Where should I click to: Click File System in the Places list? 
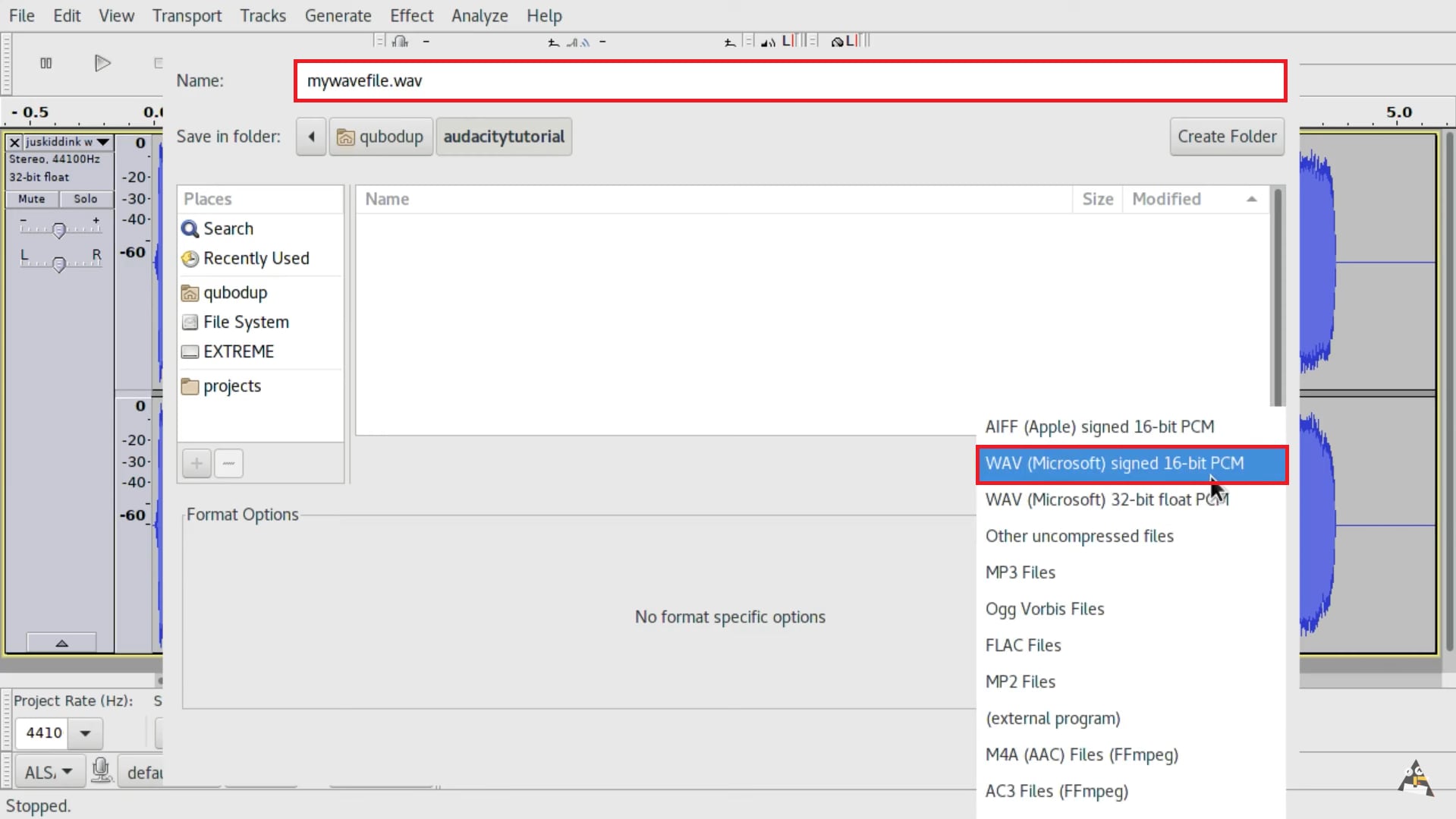point(260,323)
